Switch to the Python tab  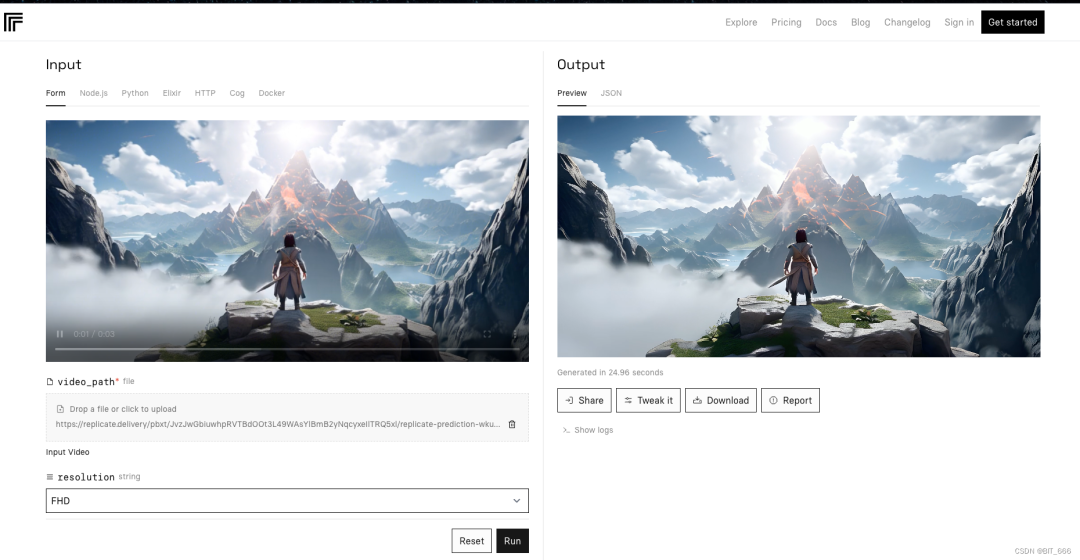135,93
